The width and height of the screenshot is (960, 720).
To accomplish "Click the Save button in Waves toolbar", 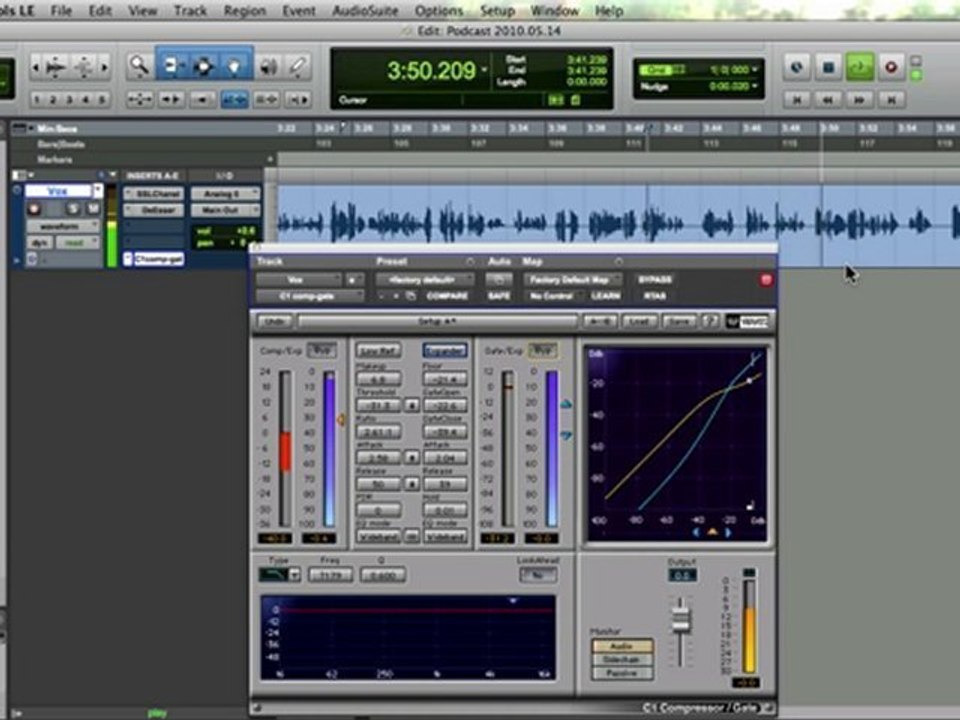I will click(678, 321).
